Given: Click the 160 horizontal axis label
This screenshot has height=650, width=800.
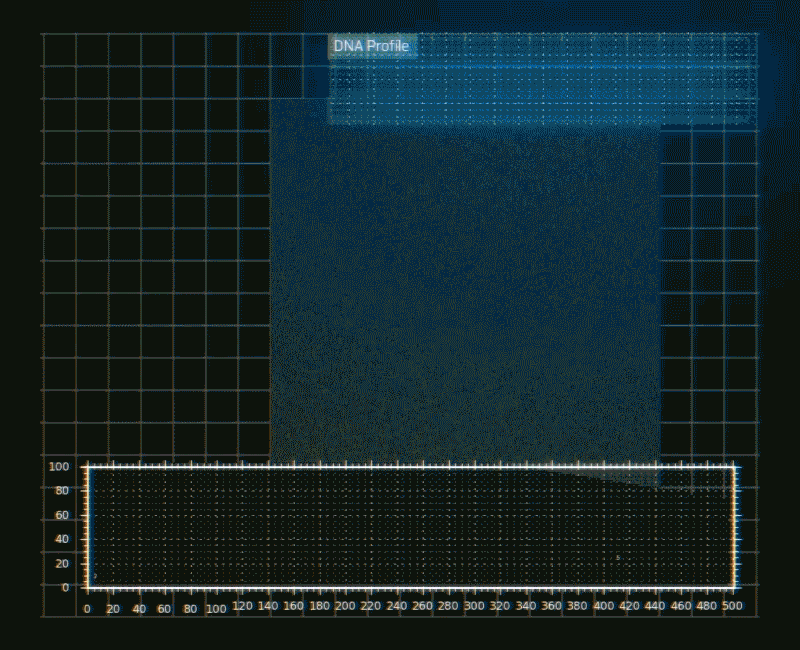Looking at the screenshot, I should point(293,606).
